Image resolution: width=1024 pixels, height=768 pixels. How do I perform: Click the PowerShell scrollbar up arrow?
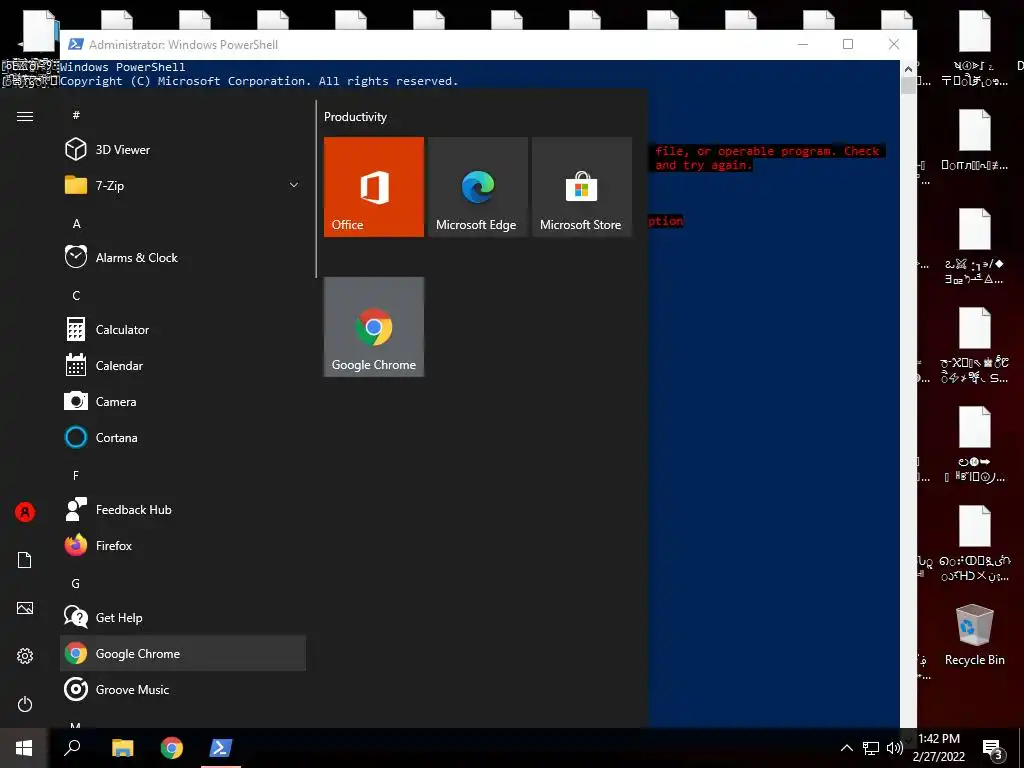(908, 68)
